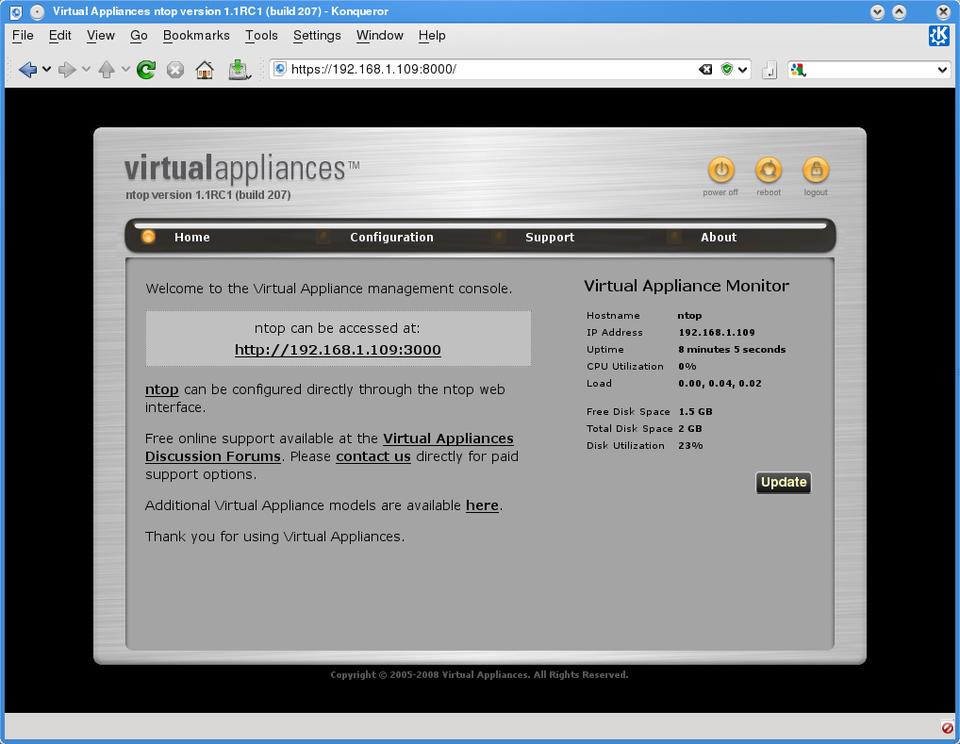Open the address bar URL history dropdown
Viewport: 960px width, 744px height.
tap(743, 70)
